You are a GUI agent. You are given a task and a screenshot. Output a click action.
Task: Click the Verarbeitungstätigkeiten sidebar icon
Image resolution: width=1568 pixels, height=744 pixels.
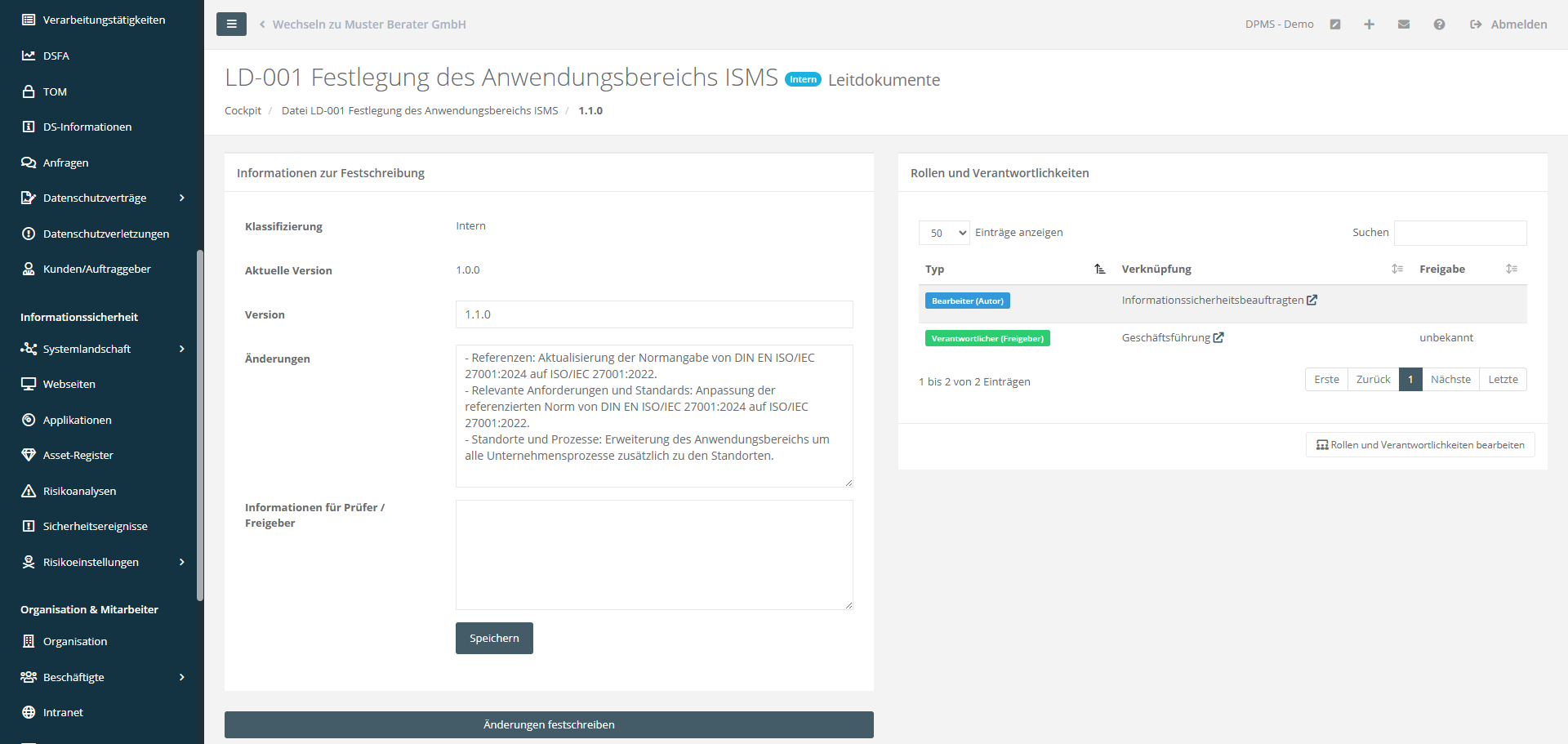(29, 20)
